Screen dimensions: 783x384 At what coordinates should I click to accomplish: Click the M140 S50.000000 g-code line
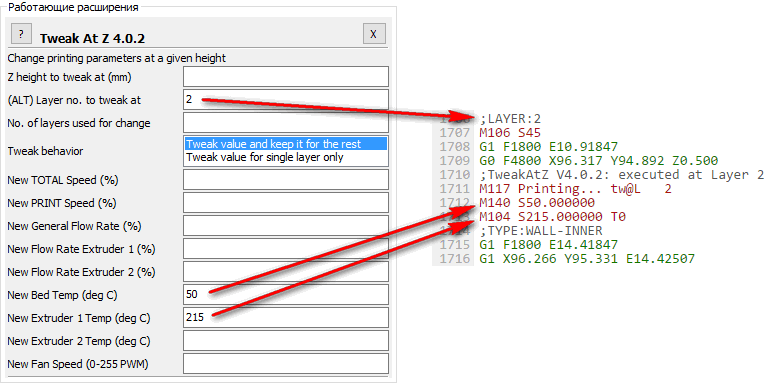pos(537,203)
